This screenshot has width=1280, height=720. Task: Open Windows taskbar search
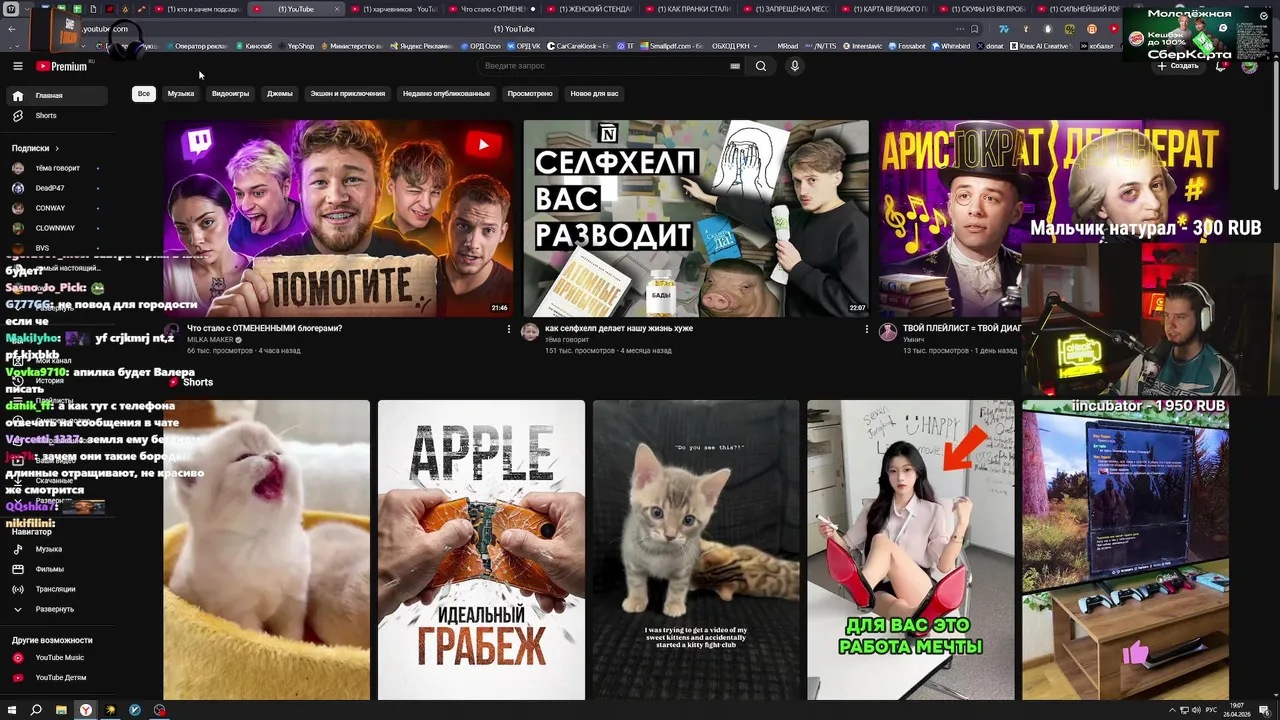coord(36,710)
